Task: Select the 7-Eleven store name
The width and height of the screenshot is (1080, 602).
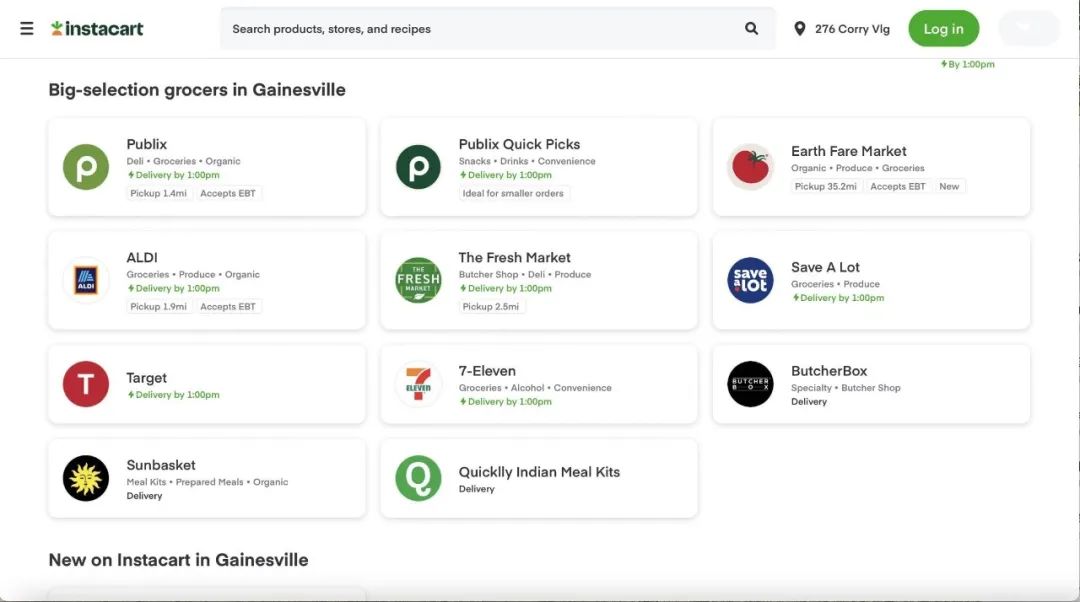Action: 487,371
